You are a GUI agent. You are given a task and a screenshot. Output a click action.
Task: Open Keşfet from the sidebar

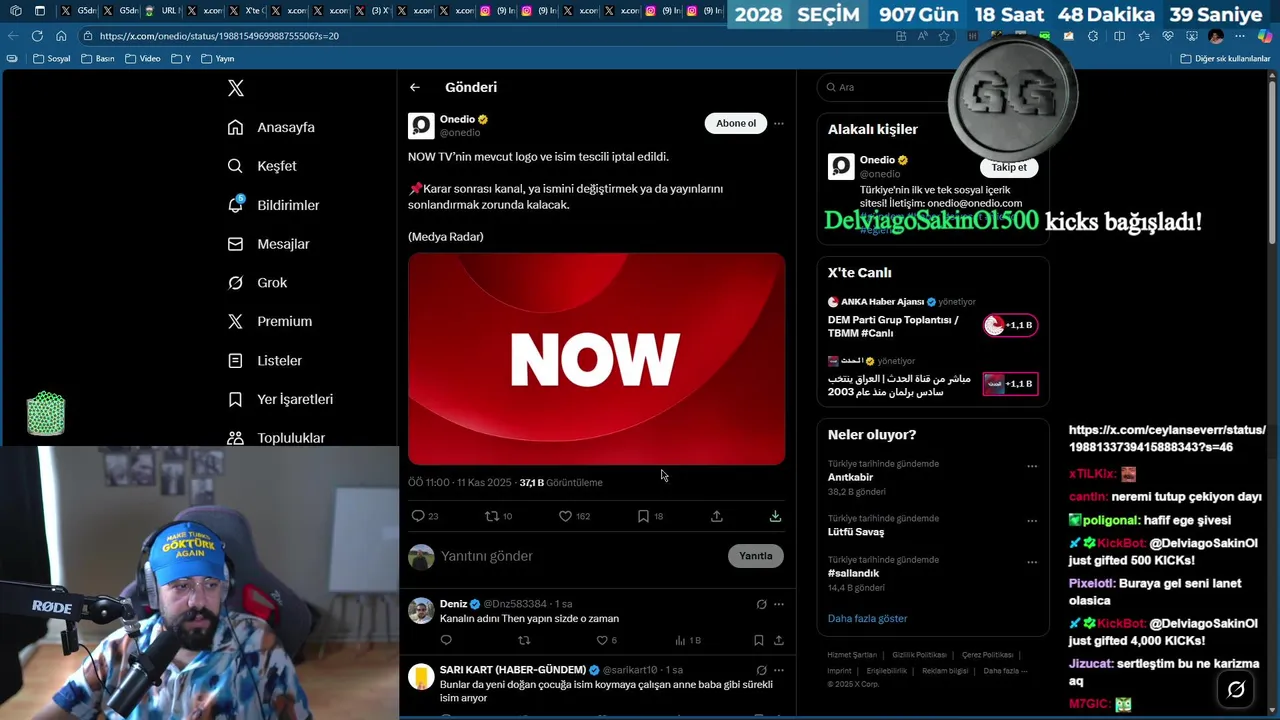pos(262,166)
